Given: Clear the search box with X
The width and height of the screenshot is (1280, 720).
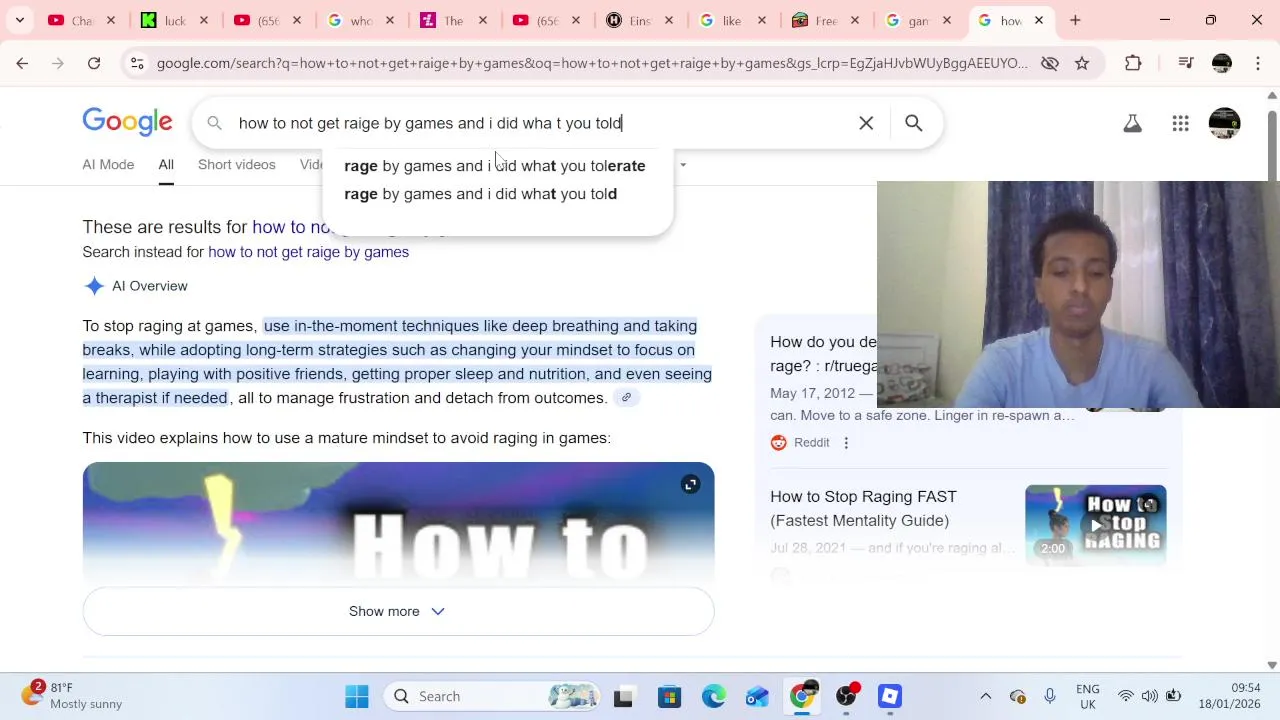Looking at the screenshot, I should [x=866, y=123].
